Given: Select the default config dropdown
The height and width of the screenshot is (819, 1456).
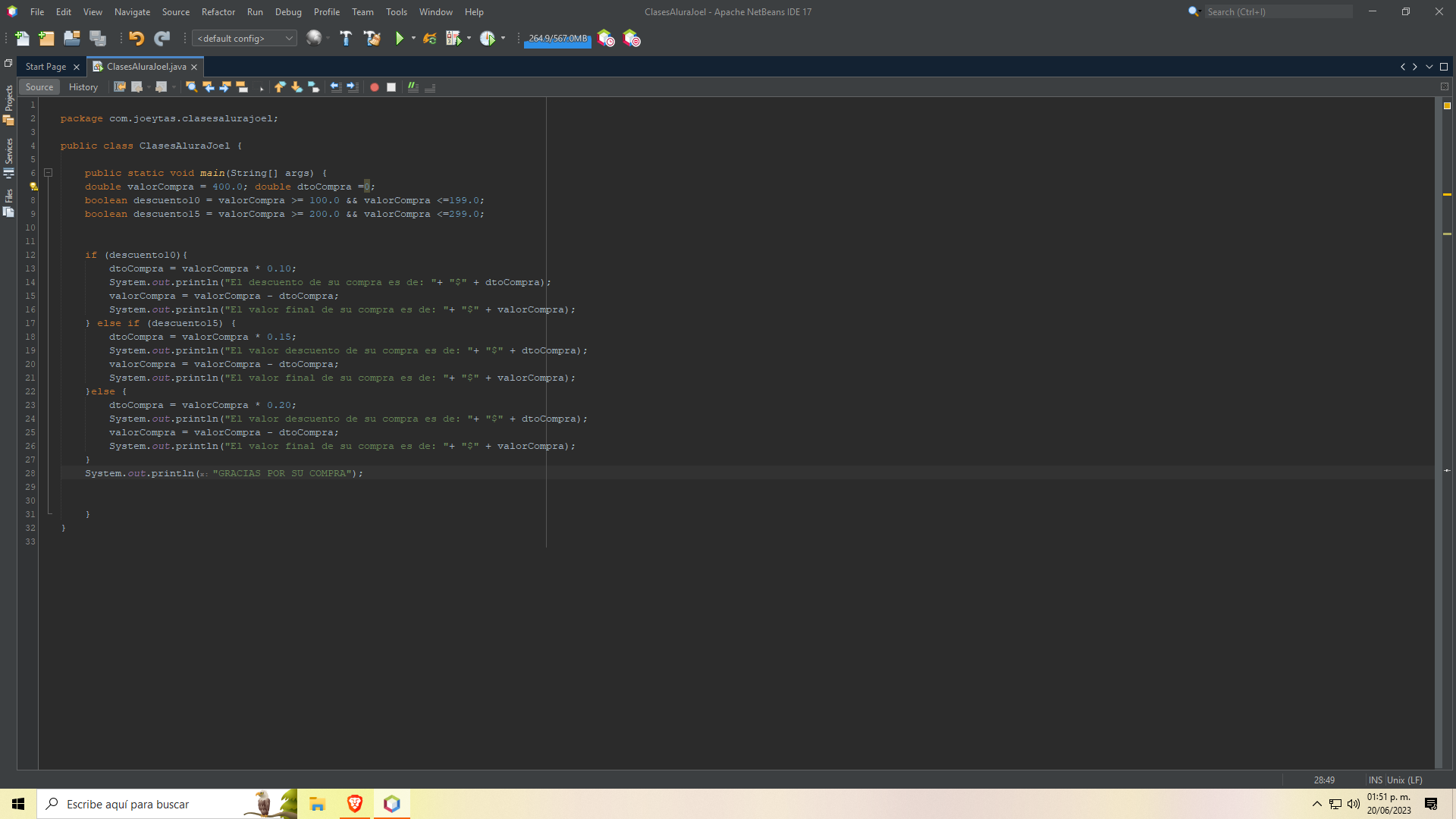Looking at the screenshot, I should point(244,38).
